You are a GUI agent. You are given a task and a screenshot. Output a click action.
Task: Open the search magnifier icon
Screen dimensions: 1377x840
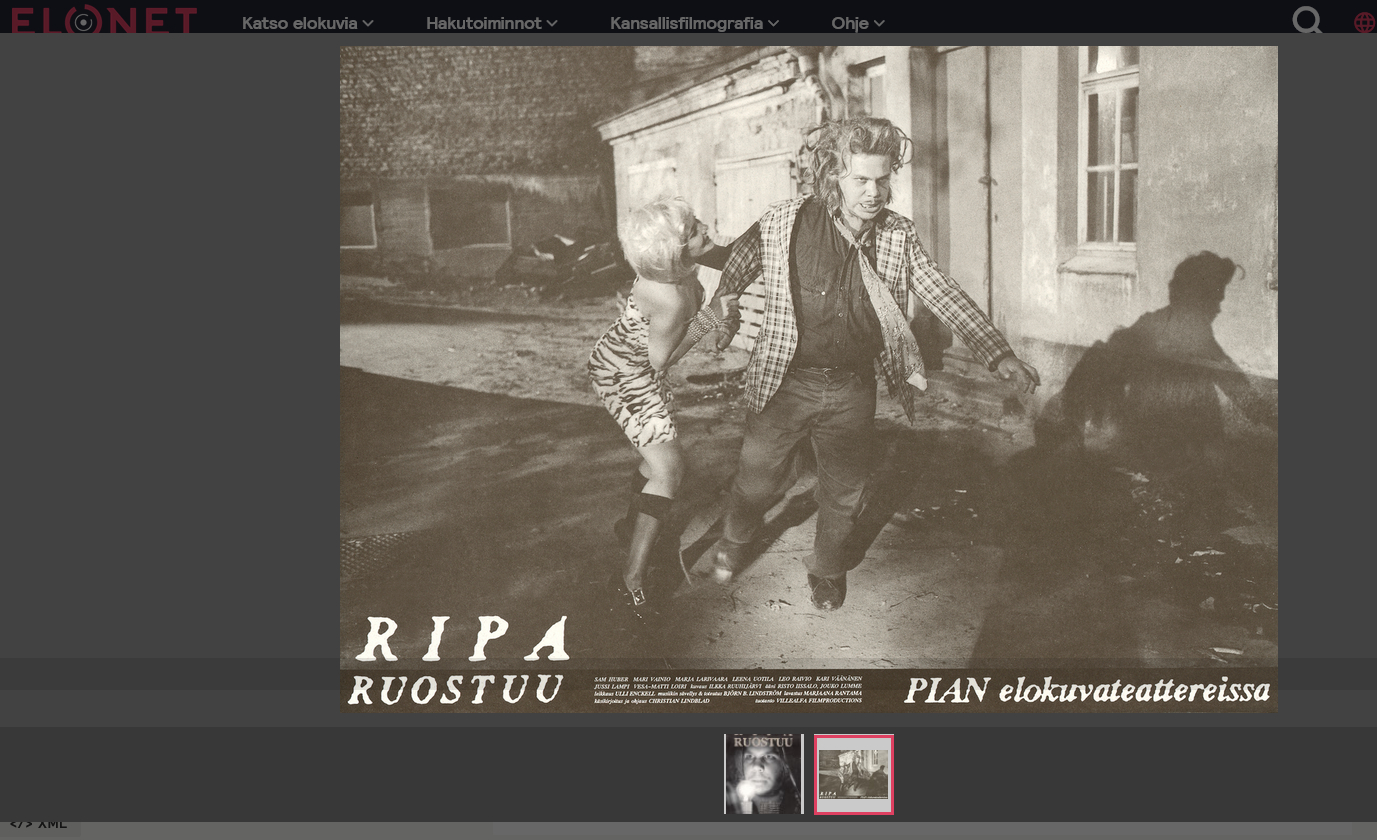1307,20
